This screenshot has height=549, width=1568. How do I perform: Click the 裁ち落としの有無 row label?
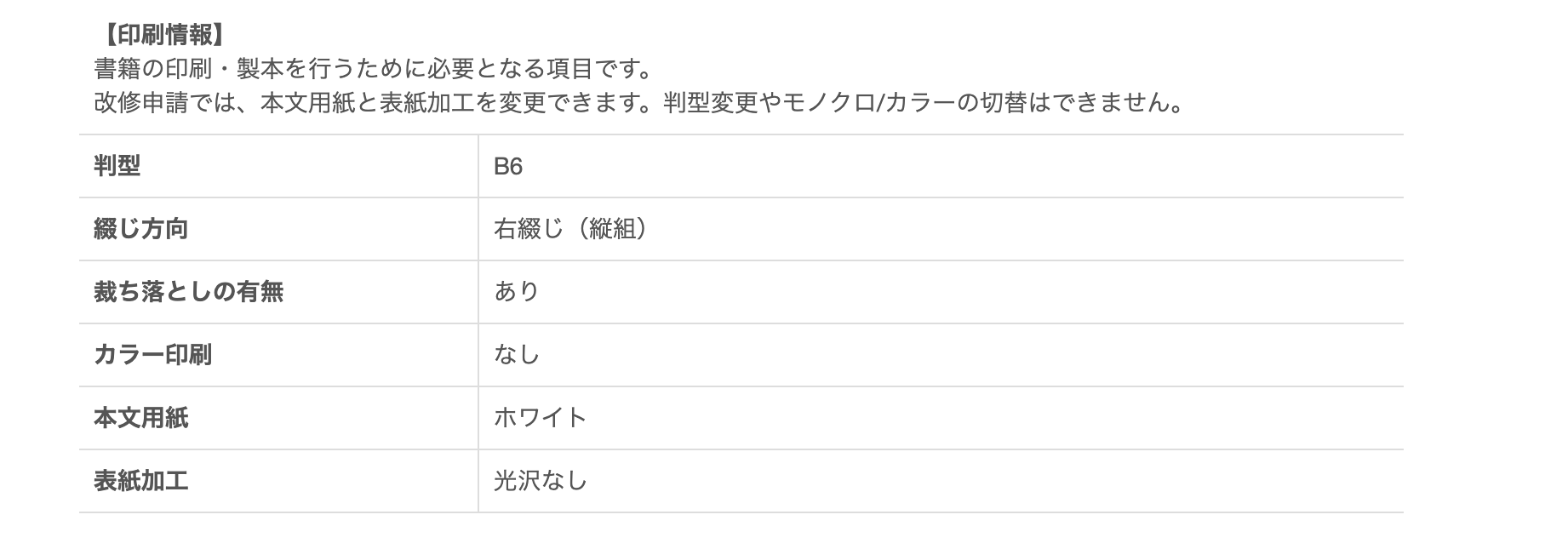click(x=189, y=292)
